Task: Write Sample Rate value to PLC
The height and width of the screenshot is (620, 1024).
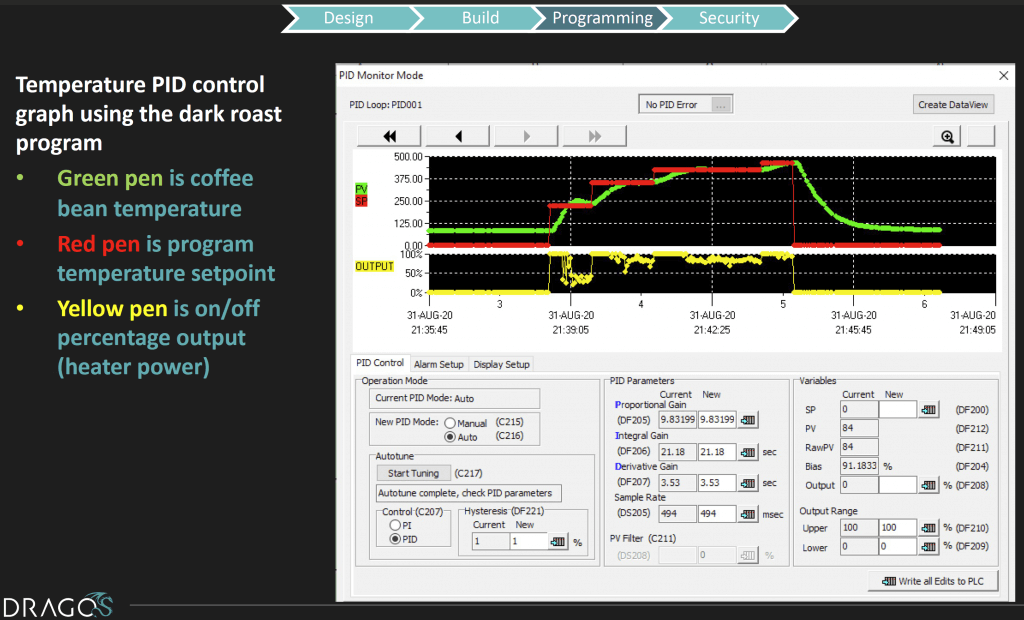Action: (749, 514)
